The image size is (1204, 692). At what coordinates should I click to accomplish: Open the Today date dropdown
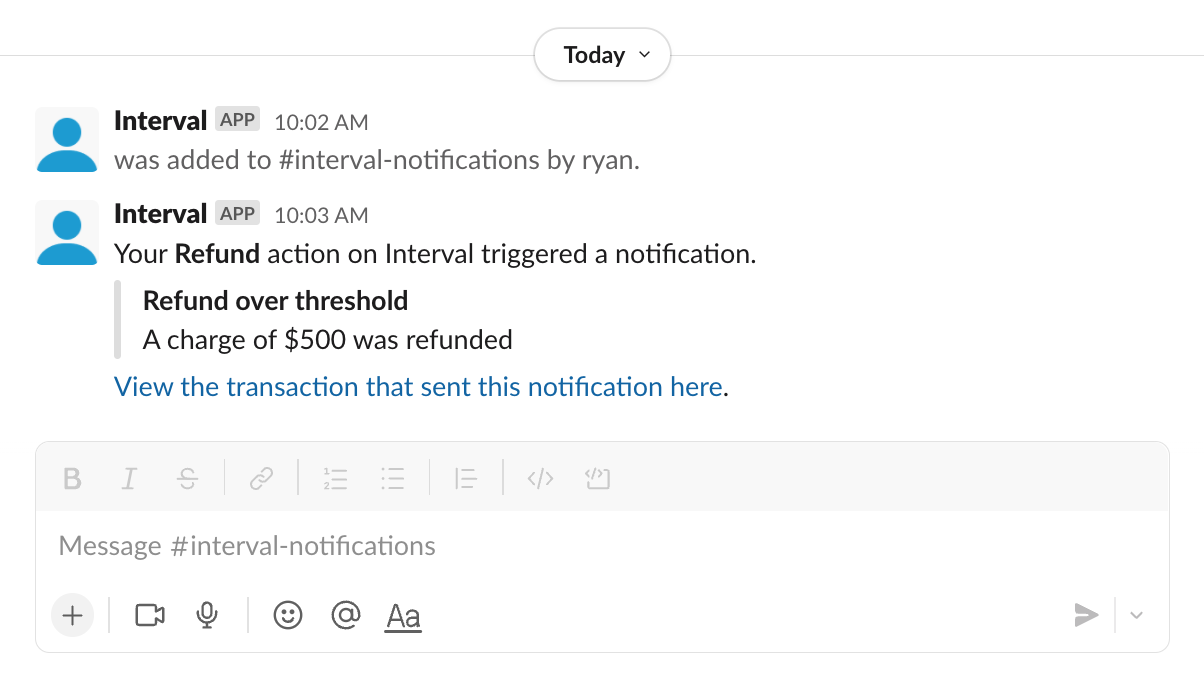pos(602,55)
